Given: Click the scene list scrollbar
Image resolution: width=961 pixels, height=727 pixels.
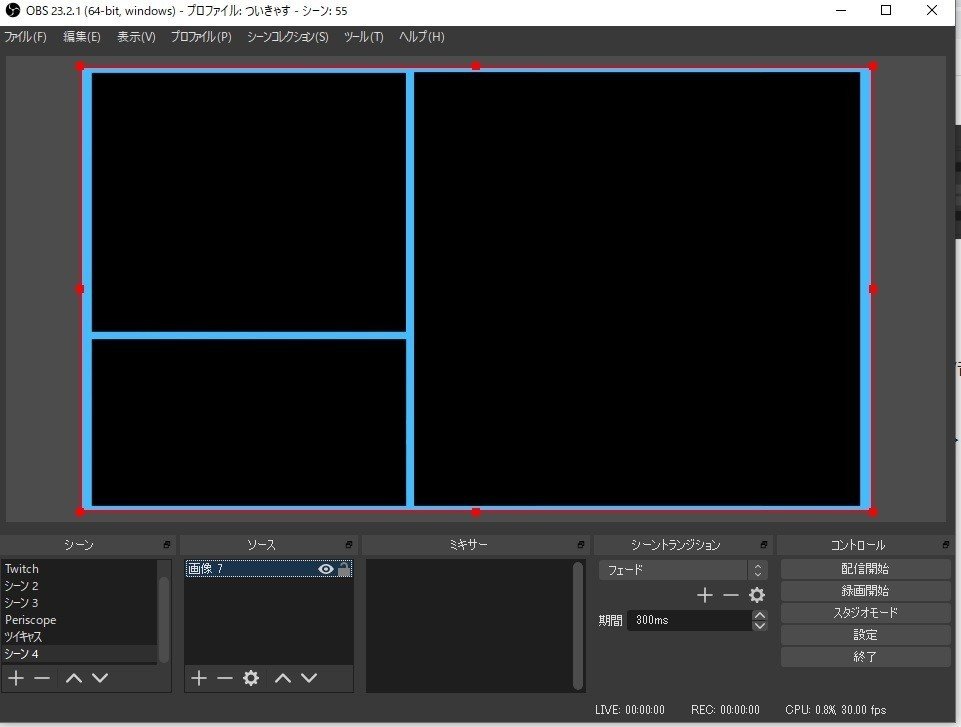Looking at the screenshot, I should coord(164,619).
